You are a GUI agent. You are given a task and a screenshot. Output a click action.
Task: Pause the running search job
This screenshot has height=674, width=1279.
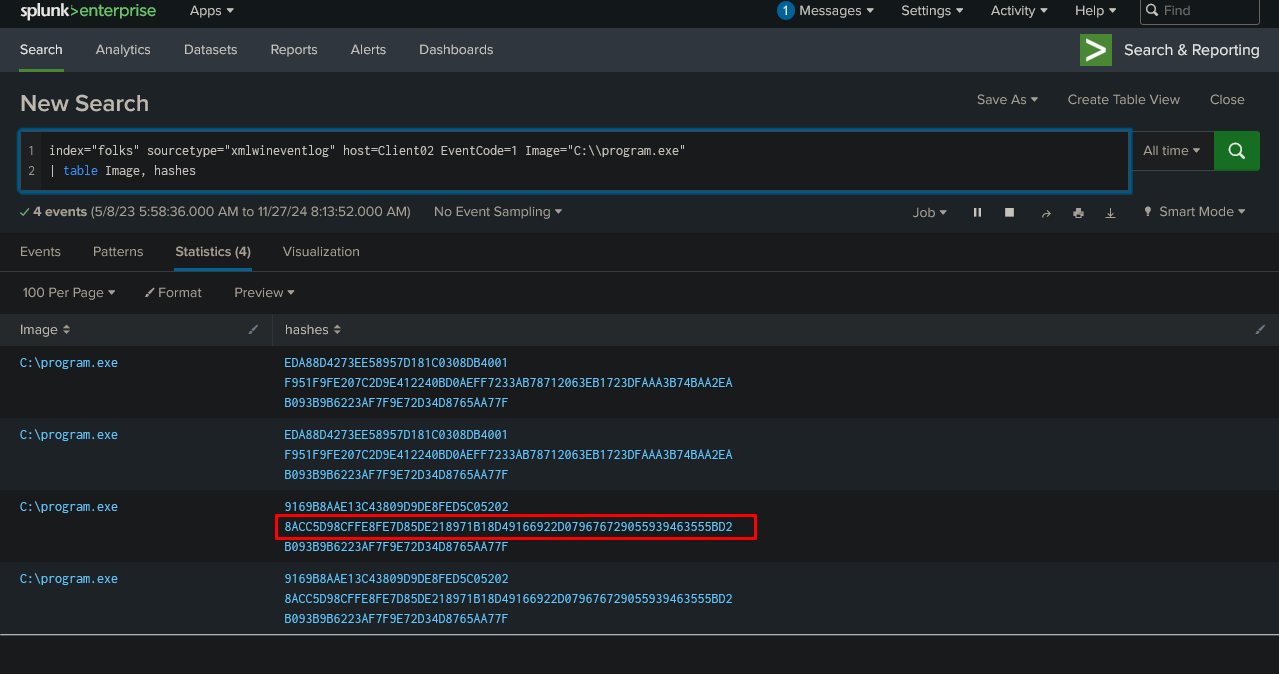tap(977, 212)
